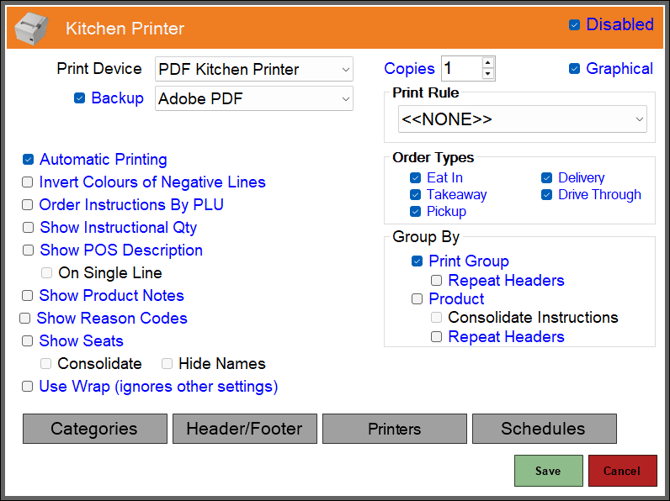Check the Hide Names option
The image size is (670, 501).
pos(167,363)
